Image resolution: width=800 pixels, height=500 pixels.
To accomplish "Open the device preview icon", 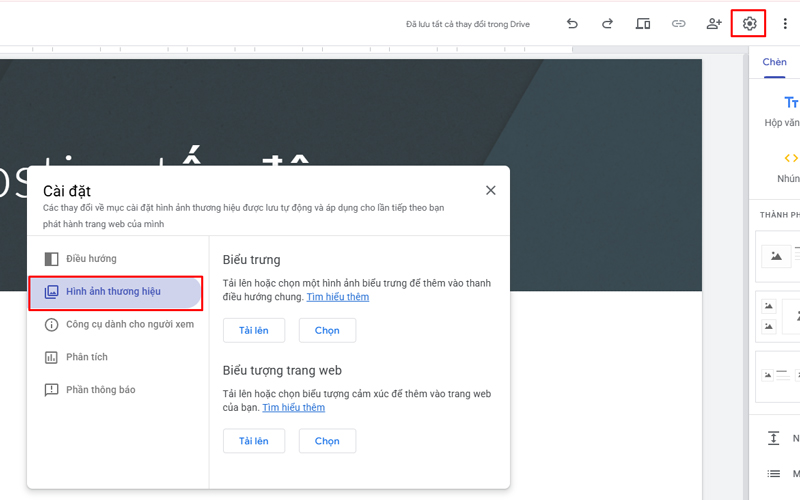I will 642,23.
